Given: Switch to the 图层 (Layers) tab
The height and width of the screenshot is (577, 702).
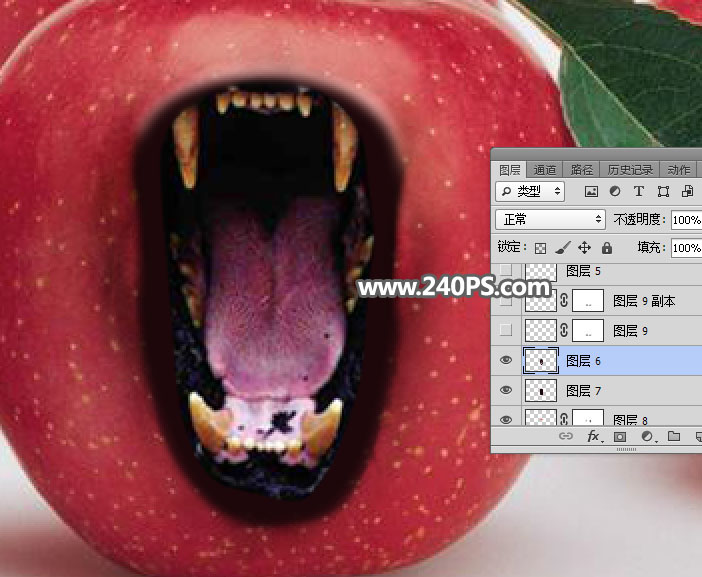Looking at the screenshot, I should [x=509, y=170].
